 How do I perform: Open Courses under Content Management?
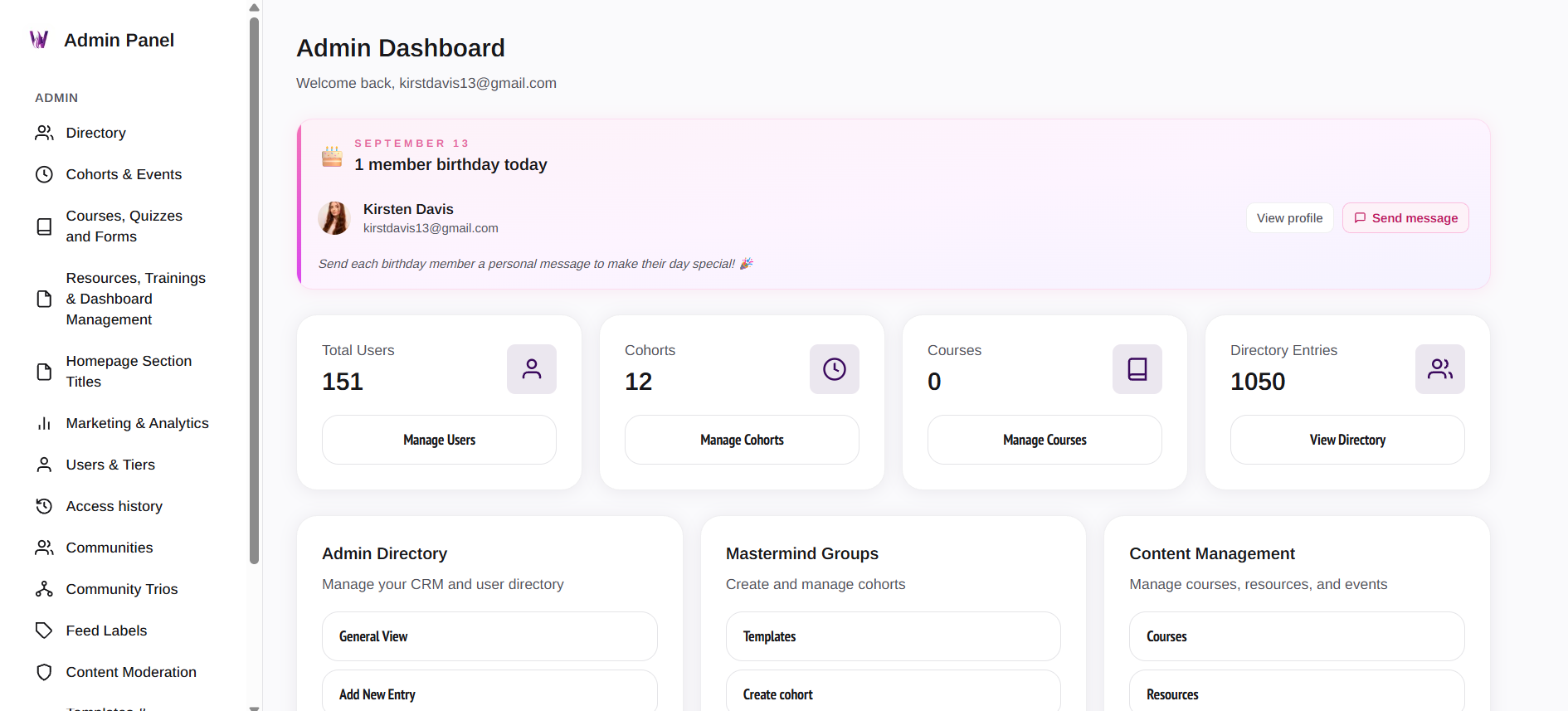tap(1298, 636)
